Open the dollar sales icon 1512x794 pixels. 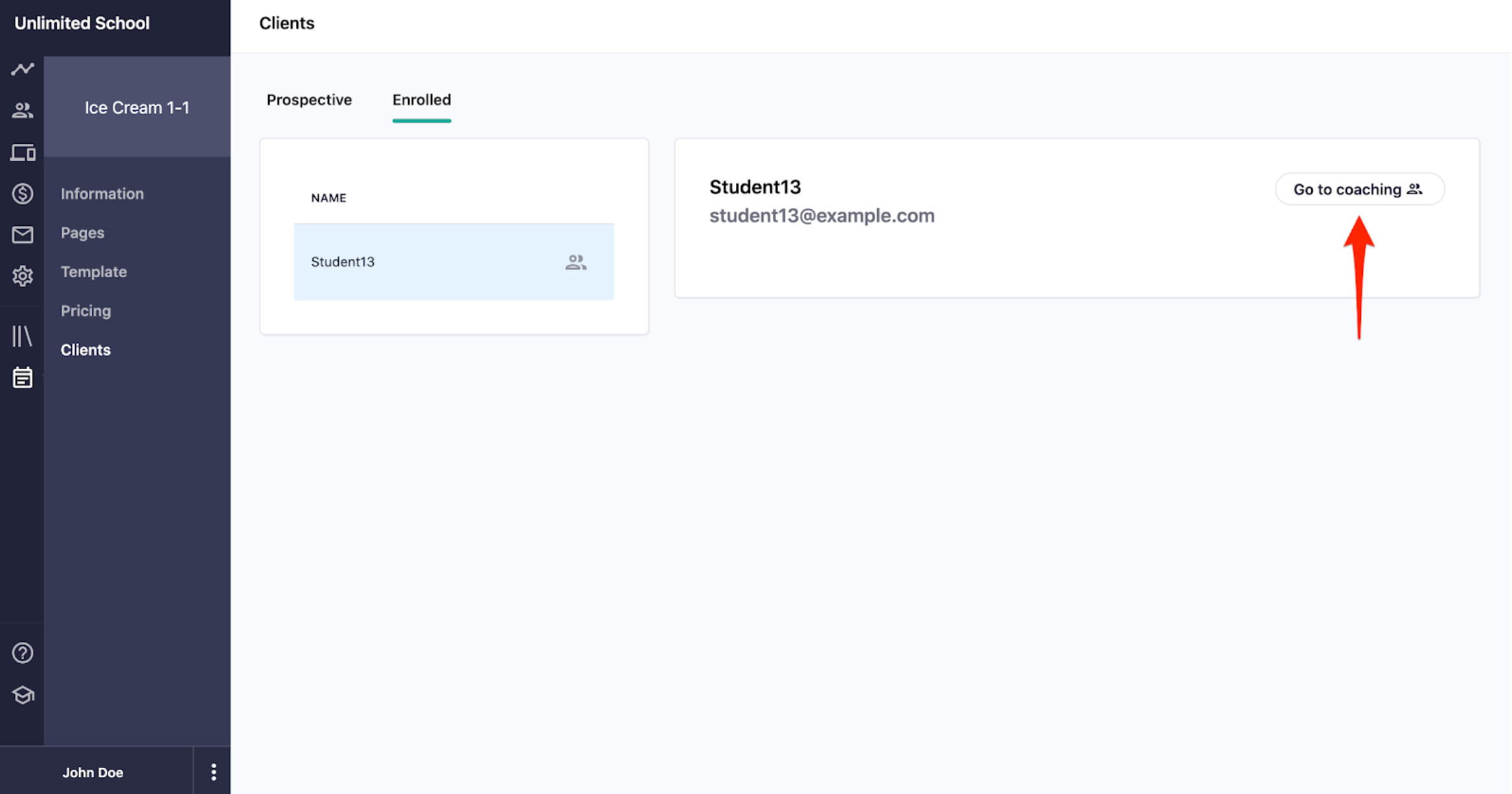(x=22, y=194)
